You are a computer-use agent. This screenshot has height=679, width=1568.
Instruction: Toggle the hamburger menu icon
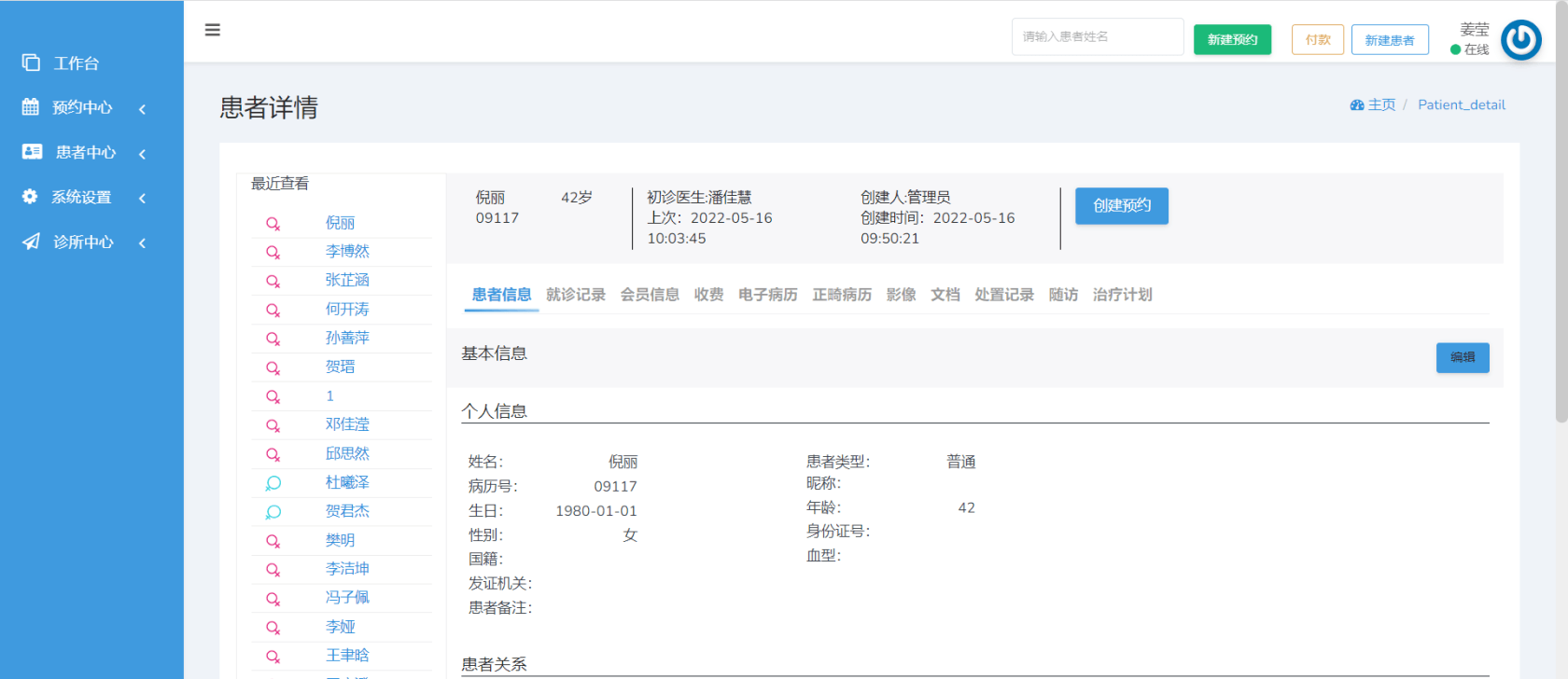213,30
